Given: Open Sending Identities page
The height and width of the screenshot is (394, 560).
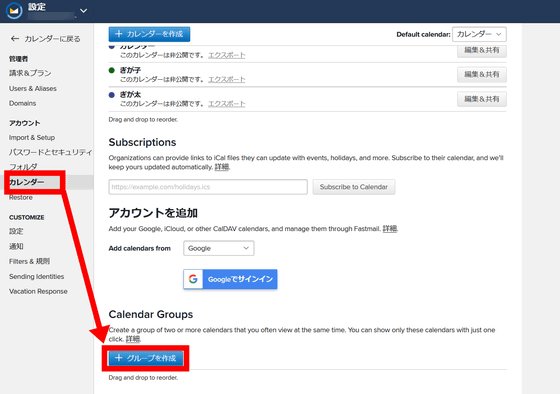Looking at the screenshot, I should point(36,276).
